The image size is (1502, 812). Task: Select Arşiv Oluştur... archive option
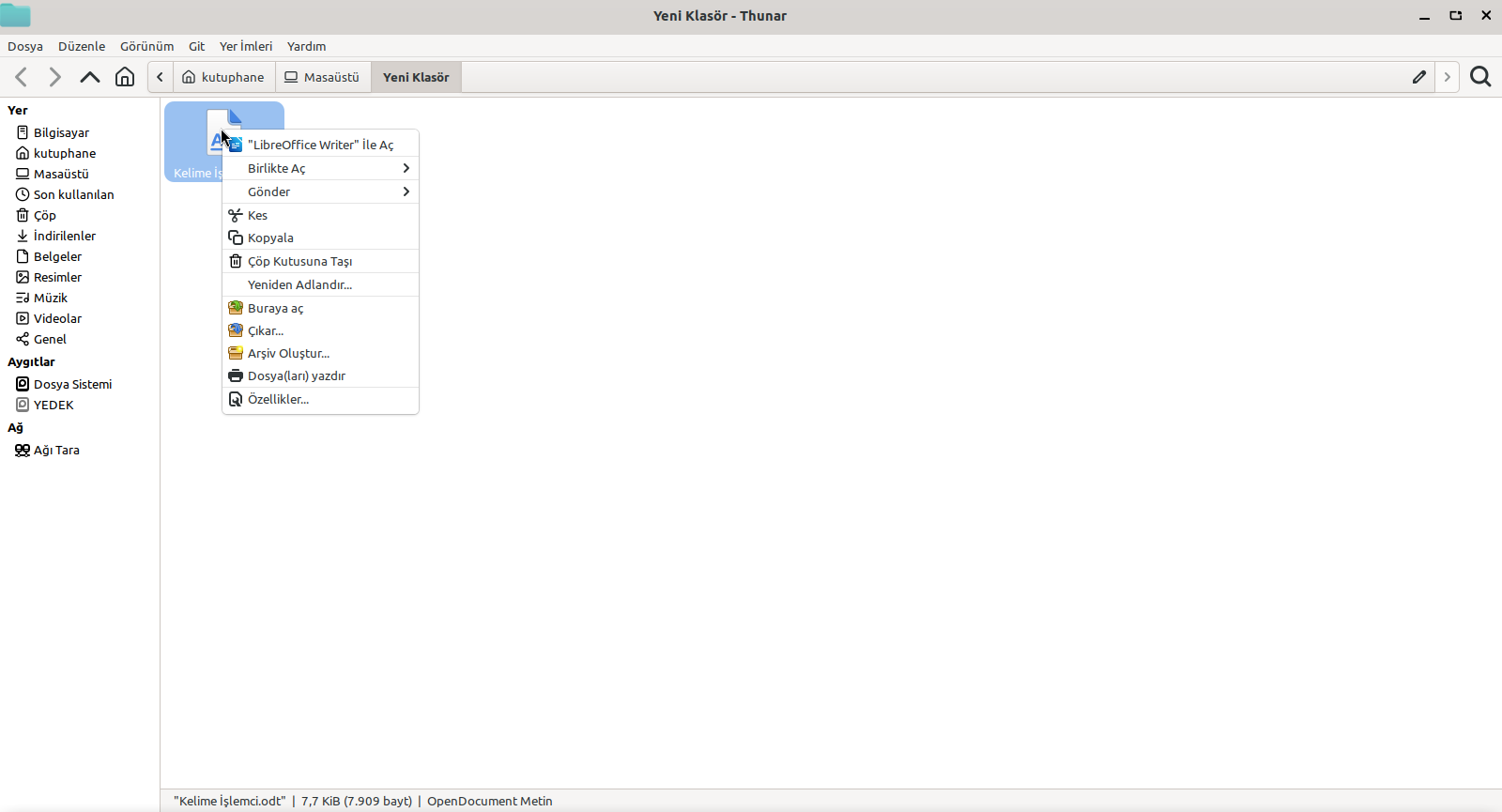click(288, 353)
